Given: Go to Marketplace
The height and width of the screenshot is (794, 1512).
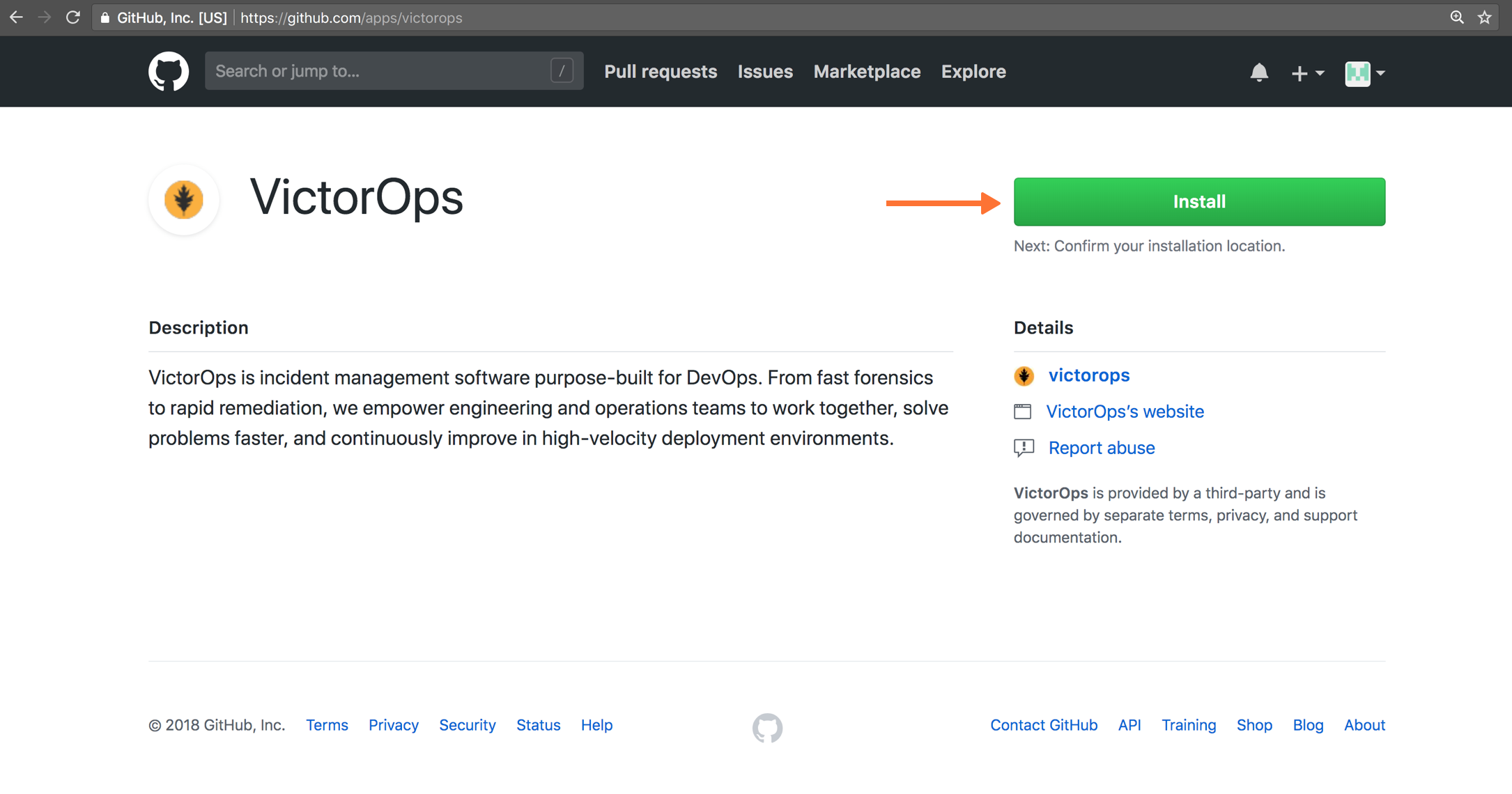Looking at the screenshot, I should click(867, 71).
